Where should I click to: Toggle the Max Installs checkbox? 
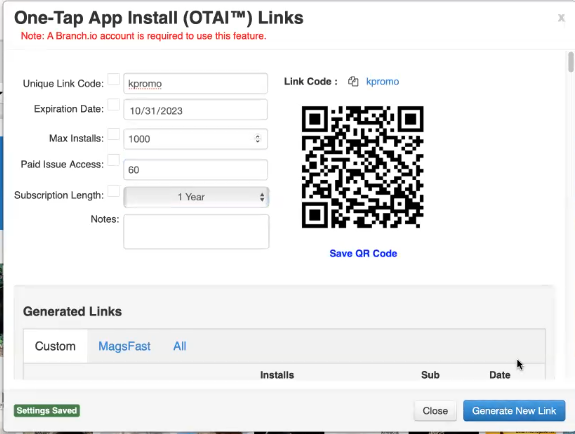pos(114,134)
